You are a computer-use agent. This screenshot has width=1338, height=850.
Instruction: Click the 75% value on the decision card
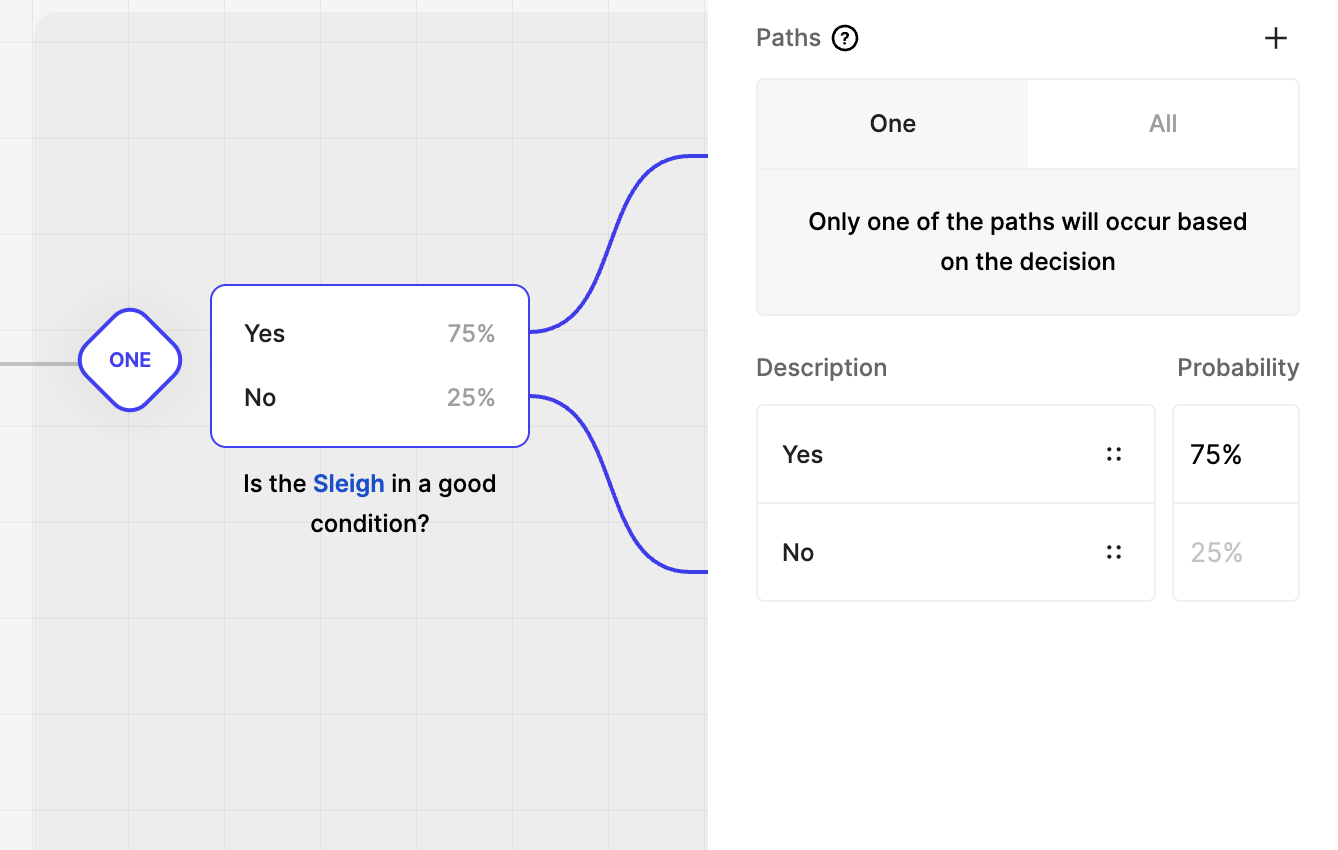click(x=471, y=334)
